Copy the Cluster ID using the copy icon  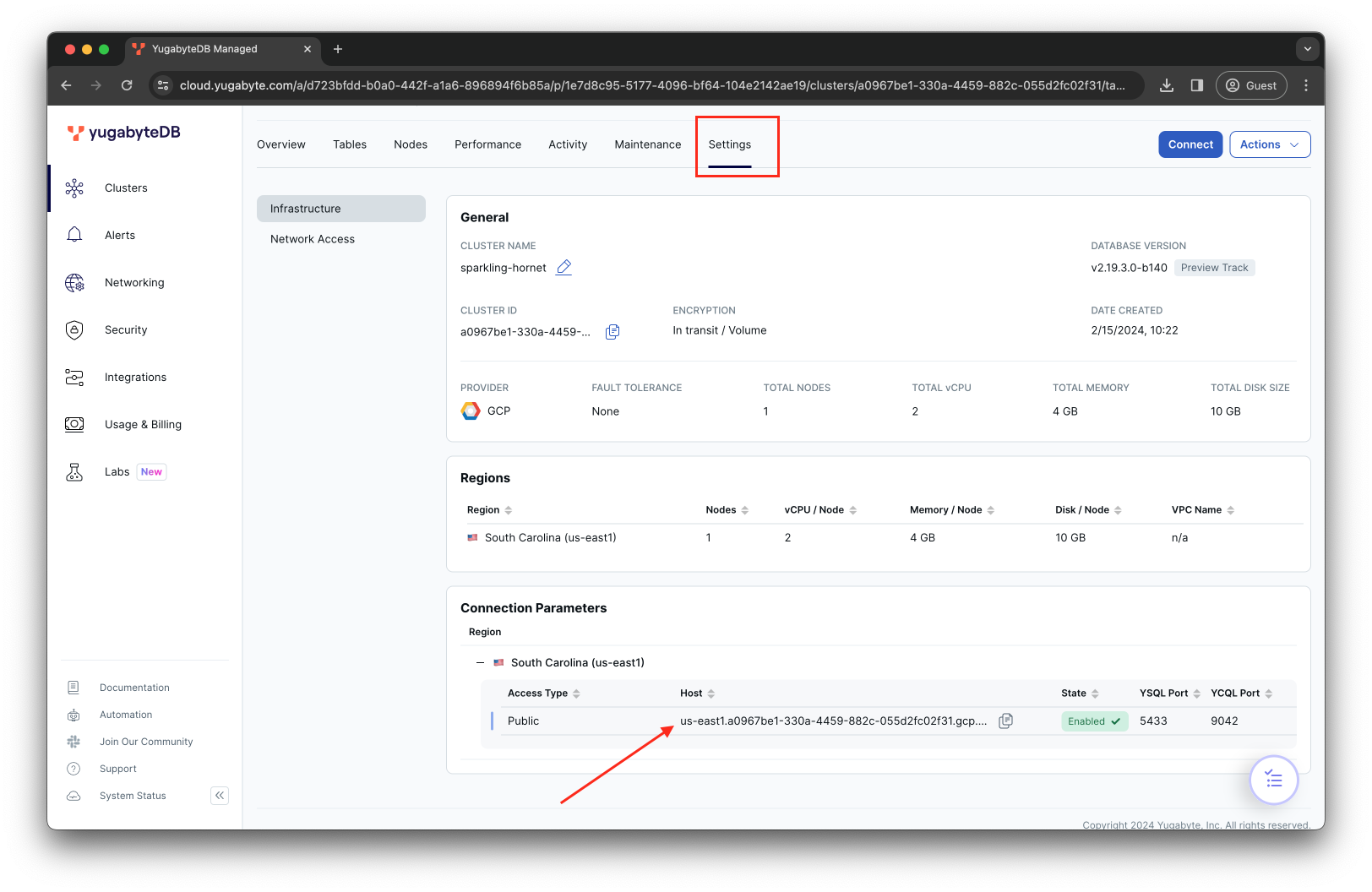(x=612, y=331)
